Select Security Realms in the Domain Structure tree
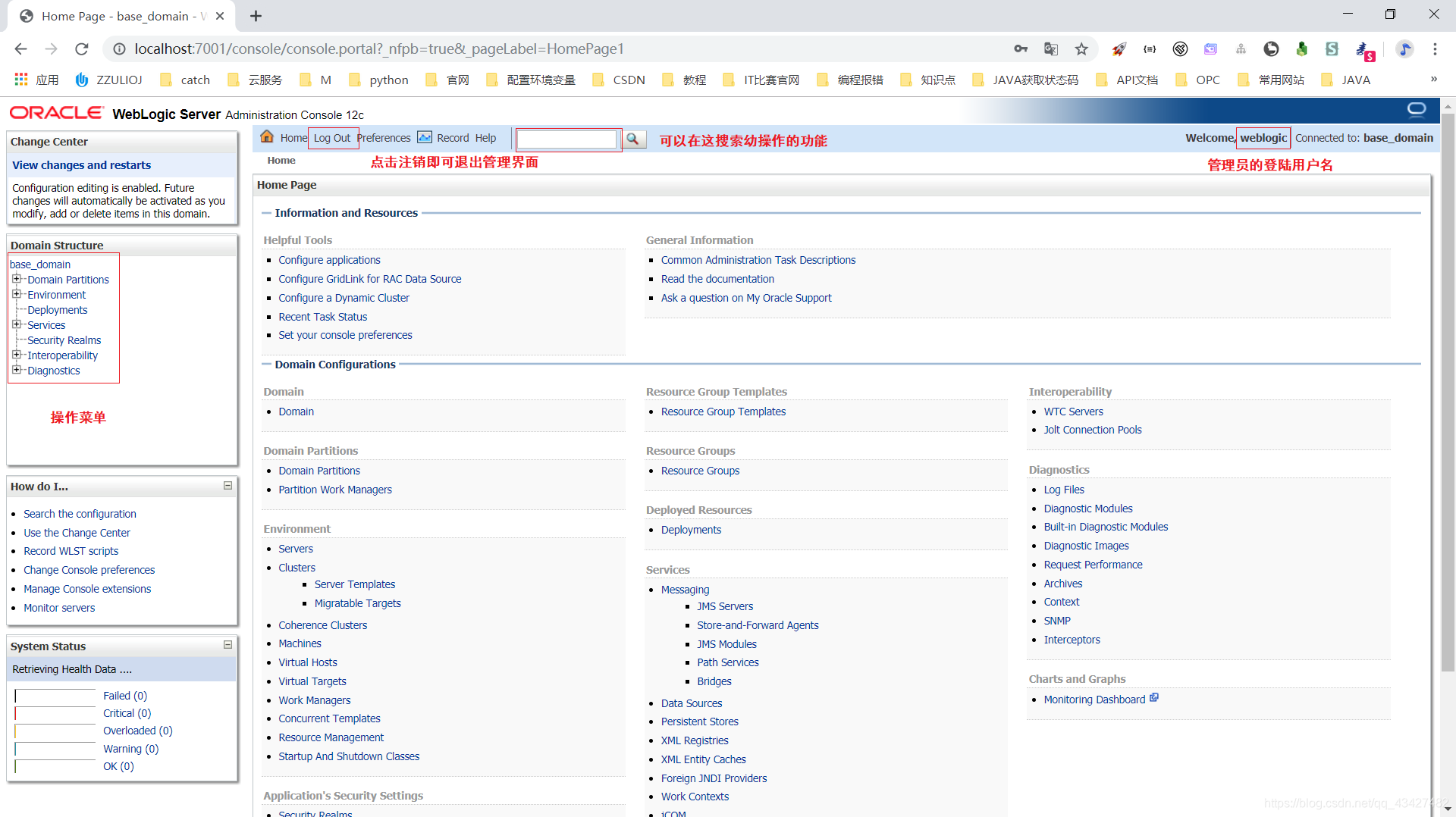The image size is (1456, 817). point(64,340)
